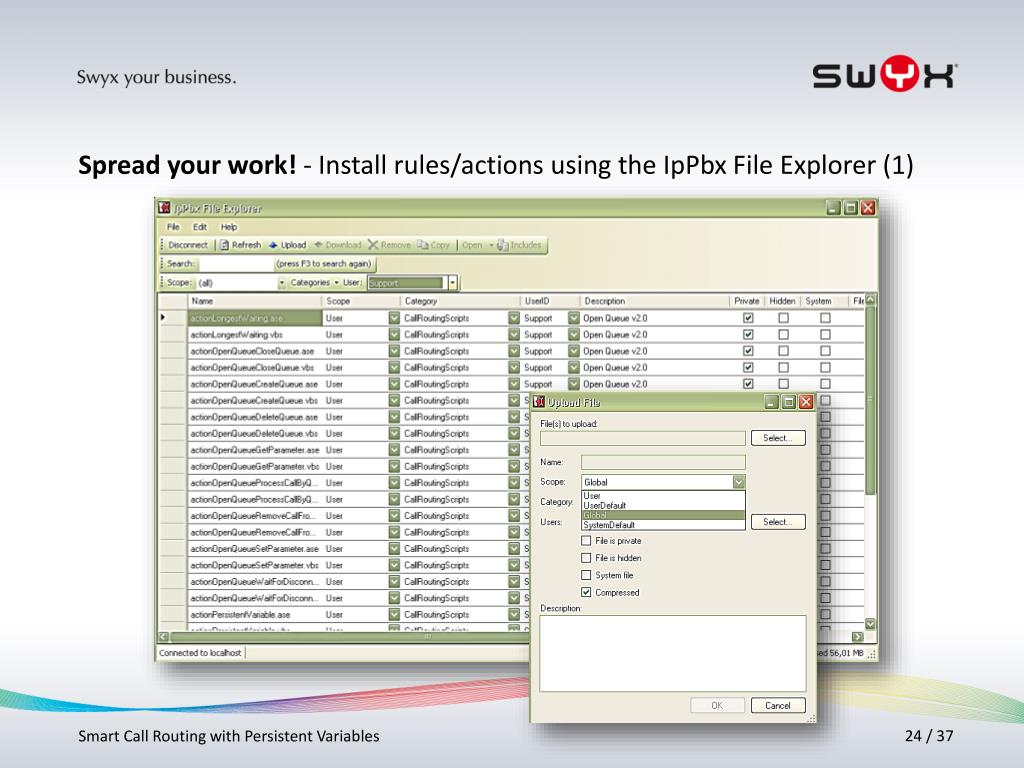Screen dimensions: 1024x768
Task: Sort by the Description column header
Action: tap(654, 301)
